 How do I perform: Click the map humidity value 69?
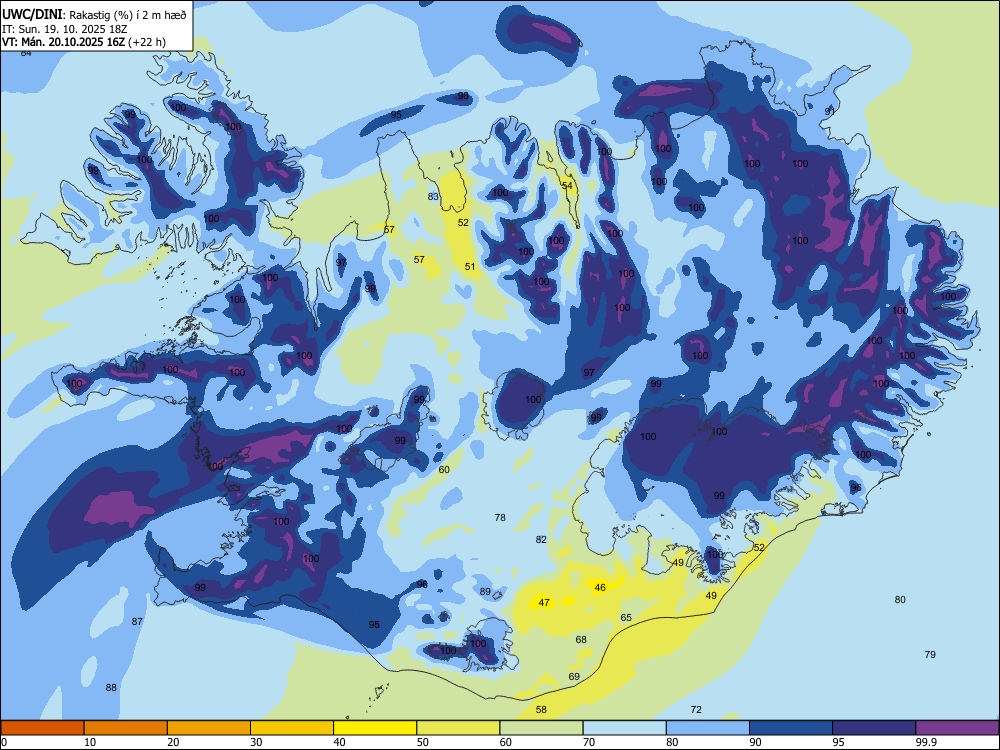click(574, 677)
